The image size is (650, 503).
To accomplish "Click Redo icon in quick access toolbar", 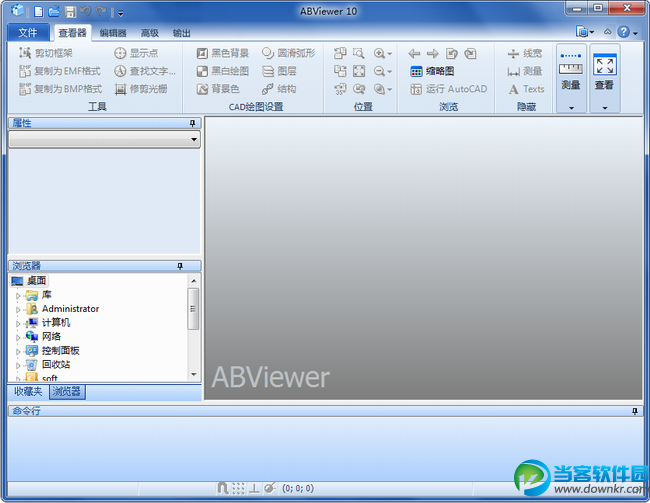I will click(101, 11).
